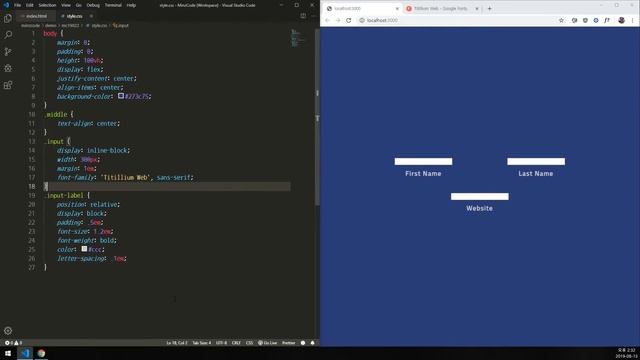Click the Tab Size: 4 indicator
This screenshot has height=360, width=640.
click(202, 343)
